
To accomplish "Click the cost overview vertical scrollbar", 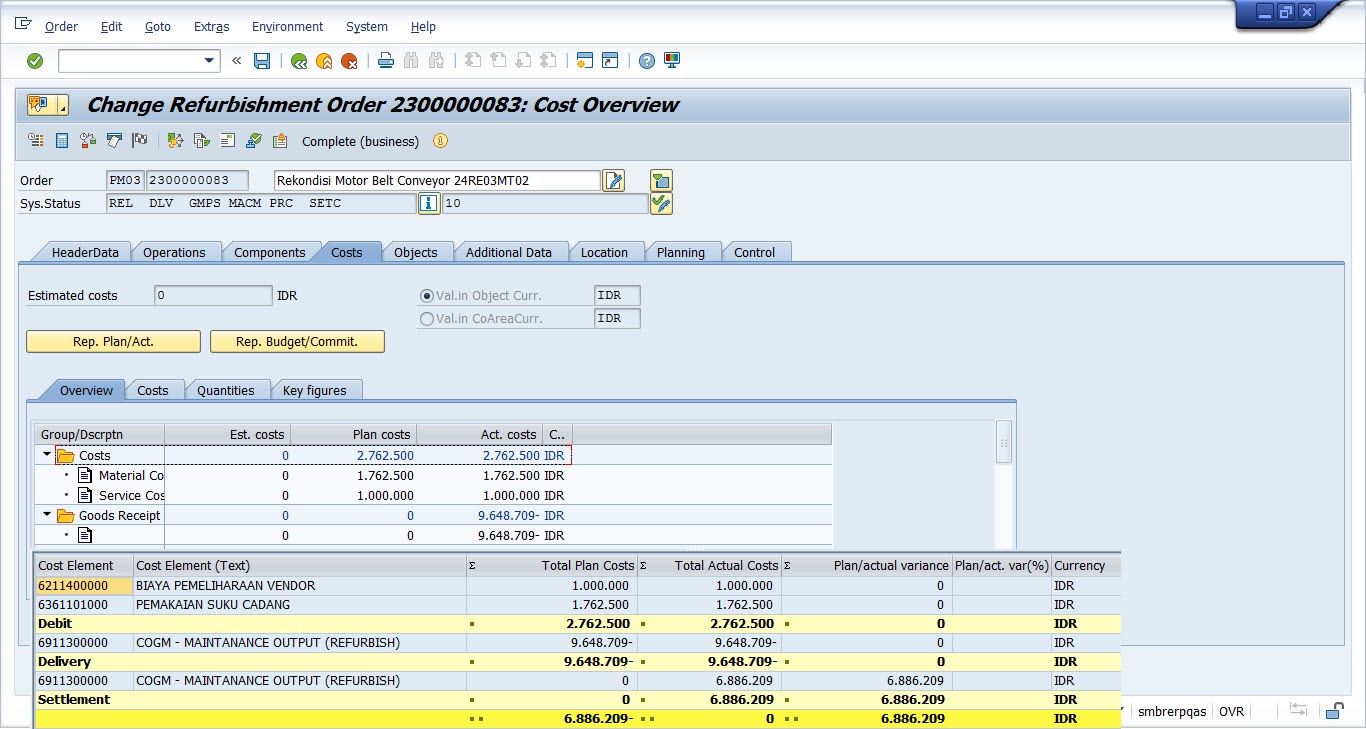I will [x=1004, y=442].
